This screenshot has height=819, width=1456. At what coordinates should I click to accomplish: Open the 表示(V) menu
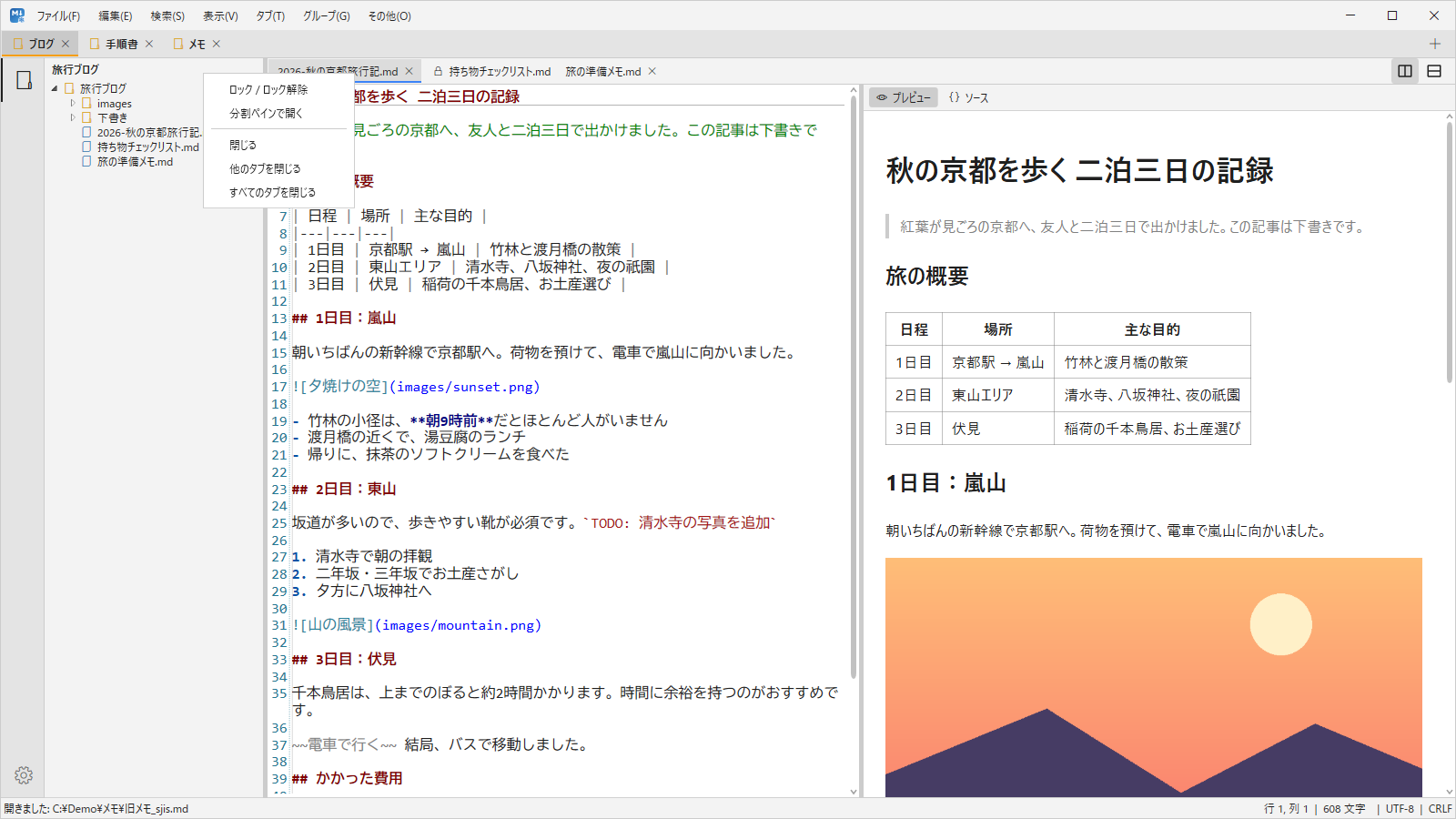point(220,15)
